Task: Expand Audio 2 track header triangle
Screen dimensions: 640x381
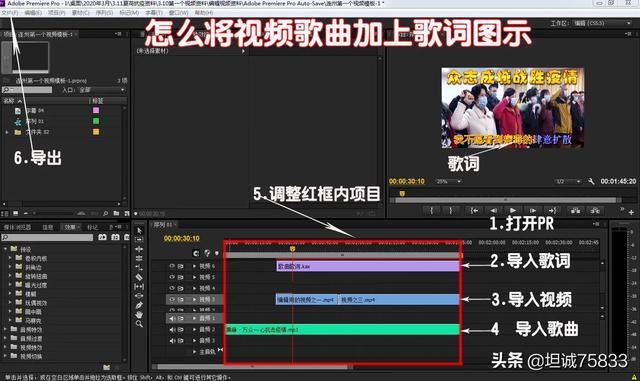Action: pyautogui.click(x=194, y=329)
